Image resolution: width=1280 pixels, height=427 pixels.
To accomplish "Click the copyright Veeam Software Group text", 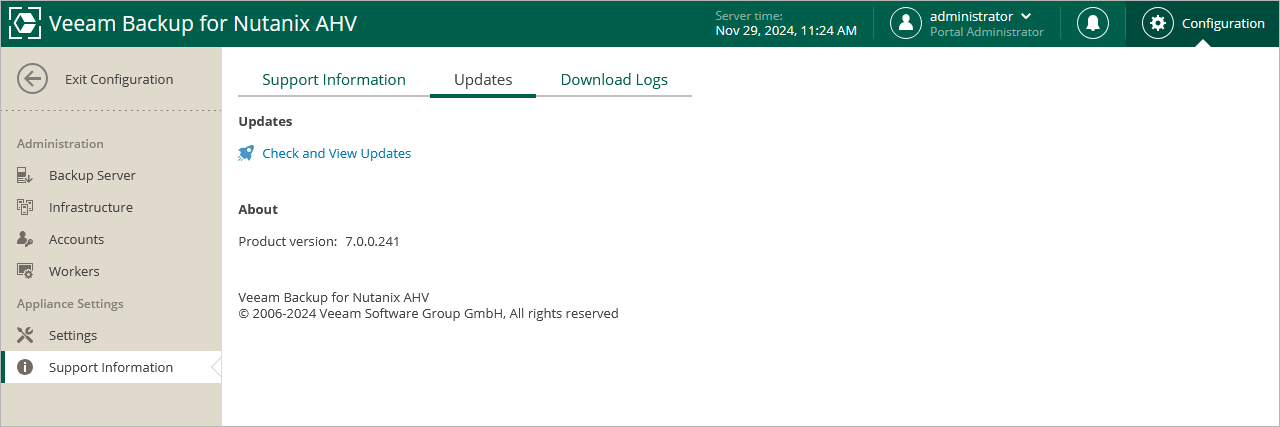I will 428,313.
